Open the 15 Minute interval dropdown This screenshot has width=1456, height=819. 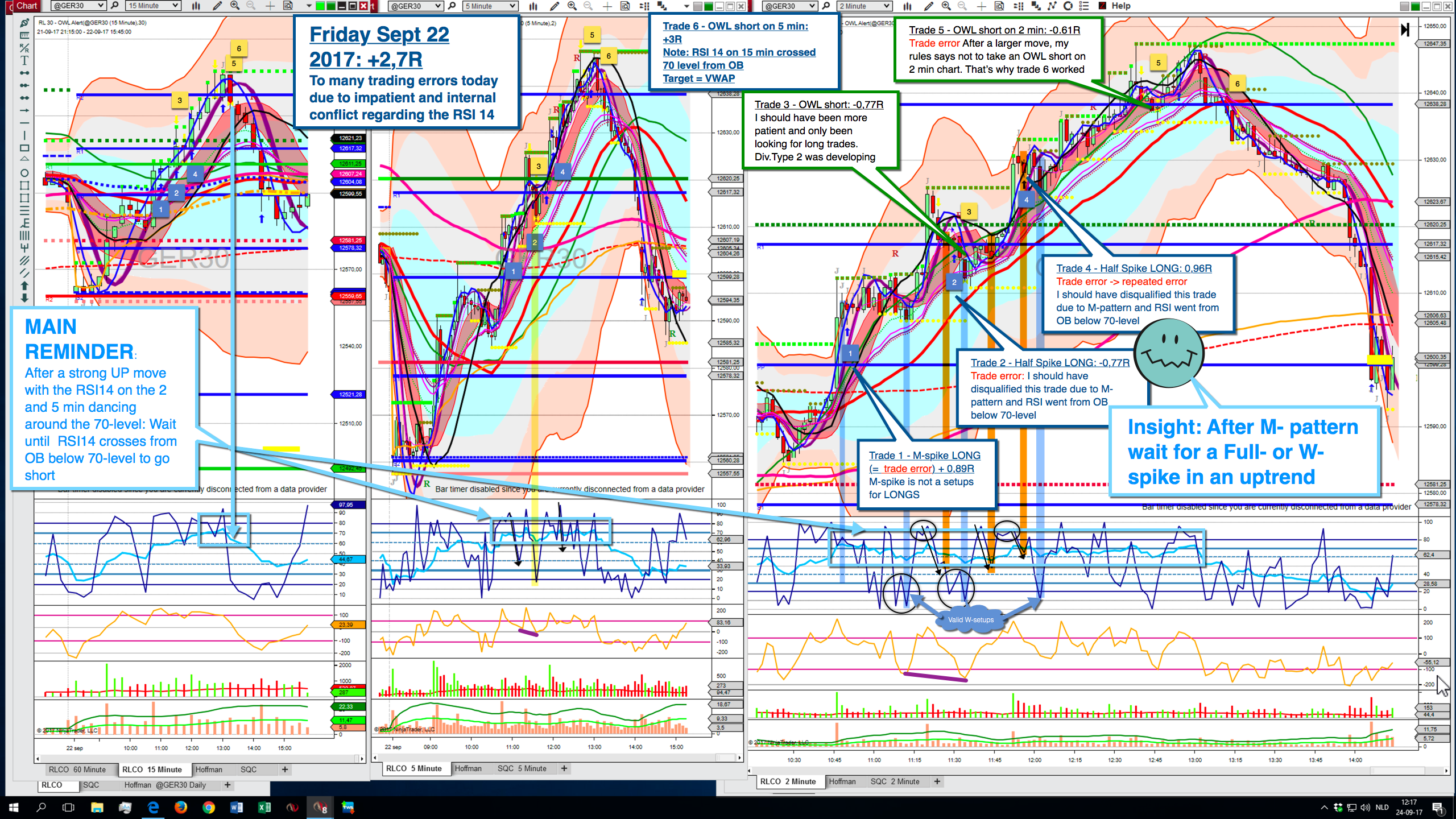153,6
